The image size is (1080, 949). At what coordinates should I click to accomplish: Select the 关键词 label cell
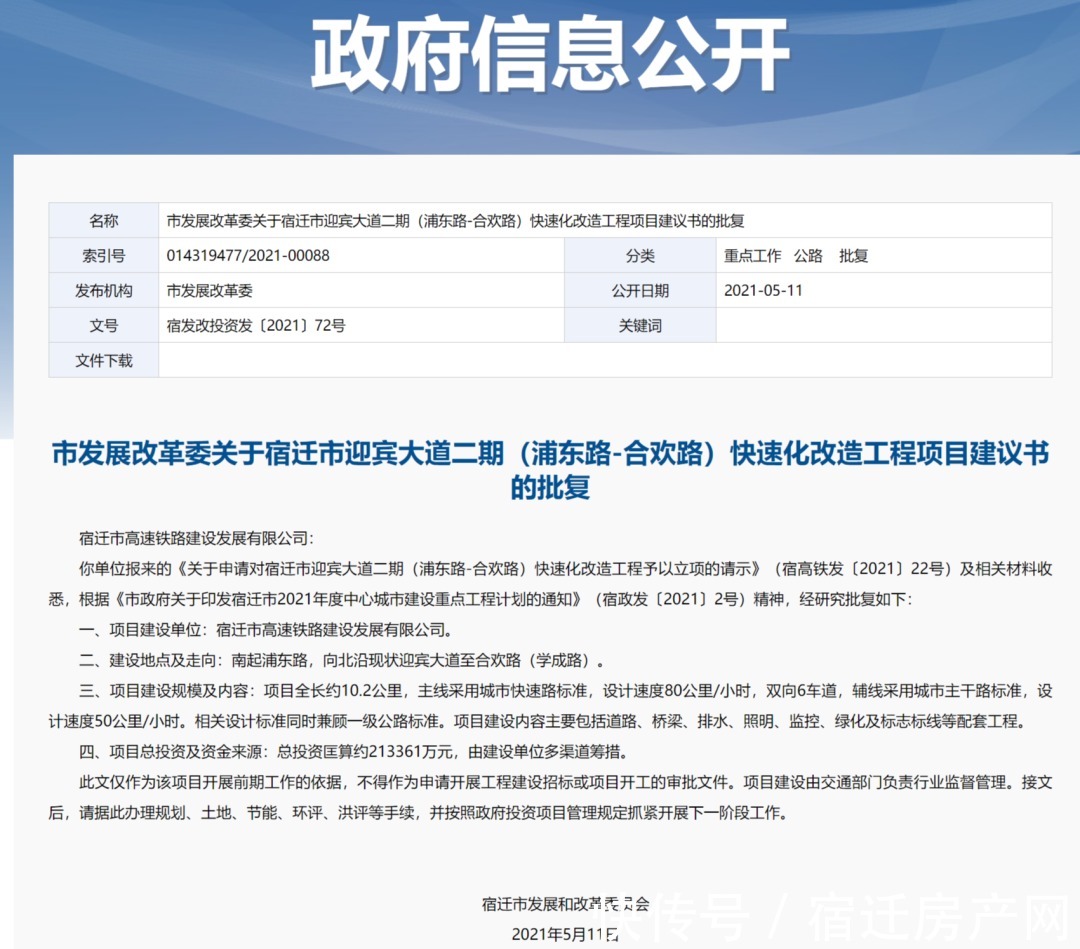click(x=640, y=325)
